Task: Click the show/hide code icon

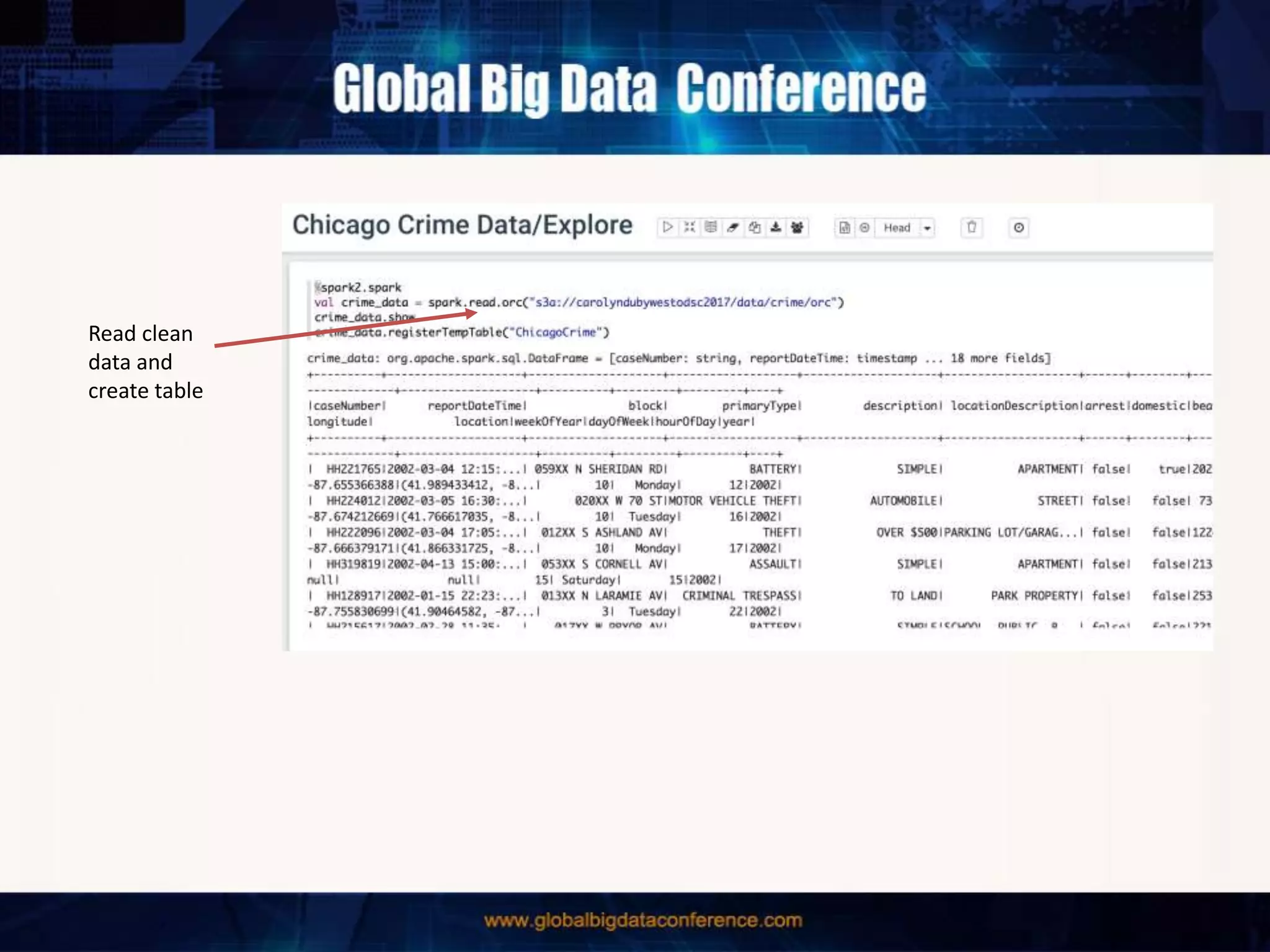Action: click(x=690, y=227)
